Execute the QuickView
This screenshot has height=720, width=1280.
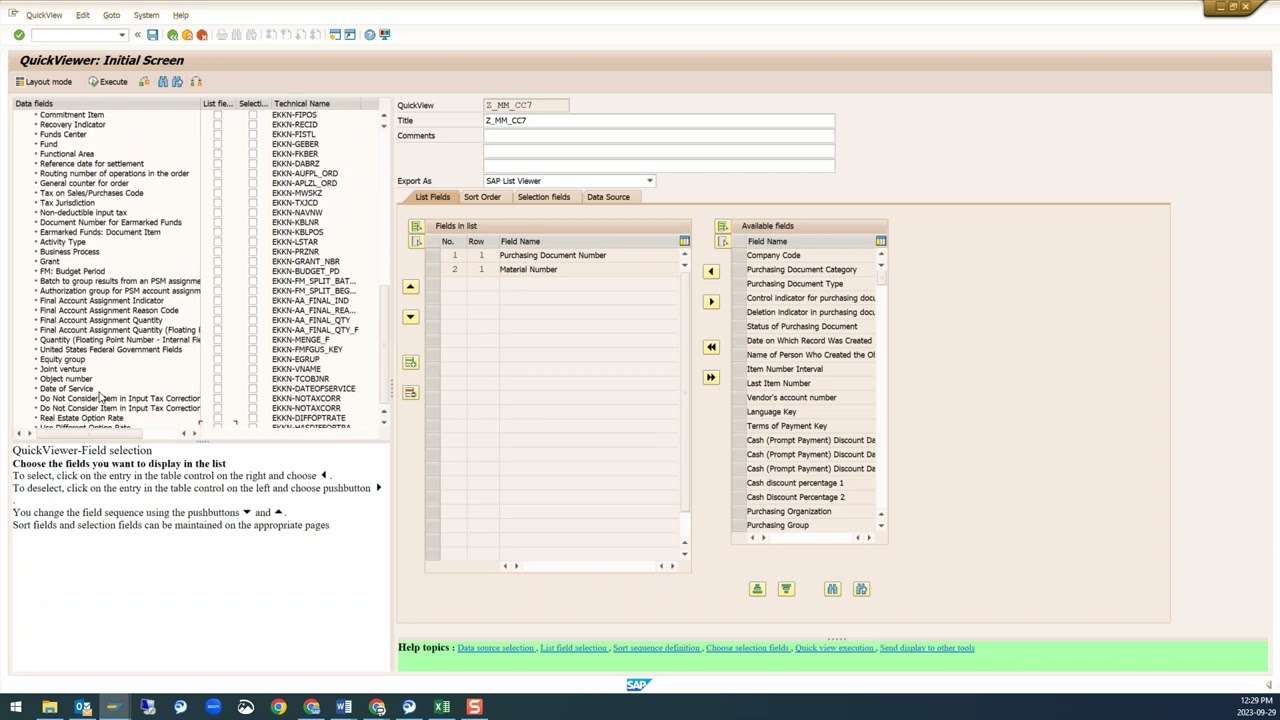pyautogui.click(x=108, y=82)
